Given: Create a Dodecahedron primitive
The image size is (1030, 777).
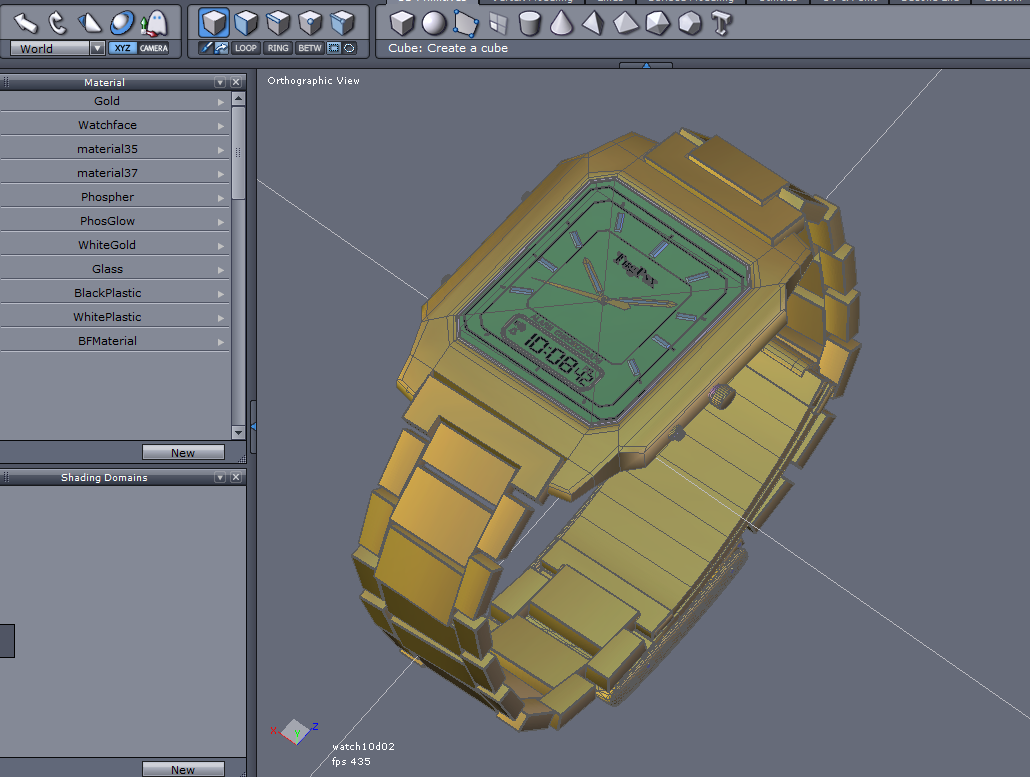Looking at the screenshot, I should [x=690, y=24].
